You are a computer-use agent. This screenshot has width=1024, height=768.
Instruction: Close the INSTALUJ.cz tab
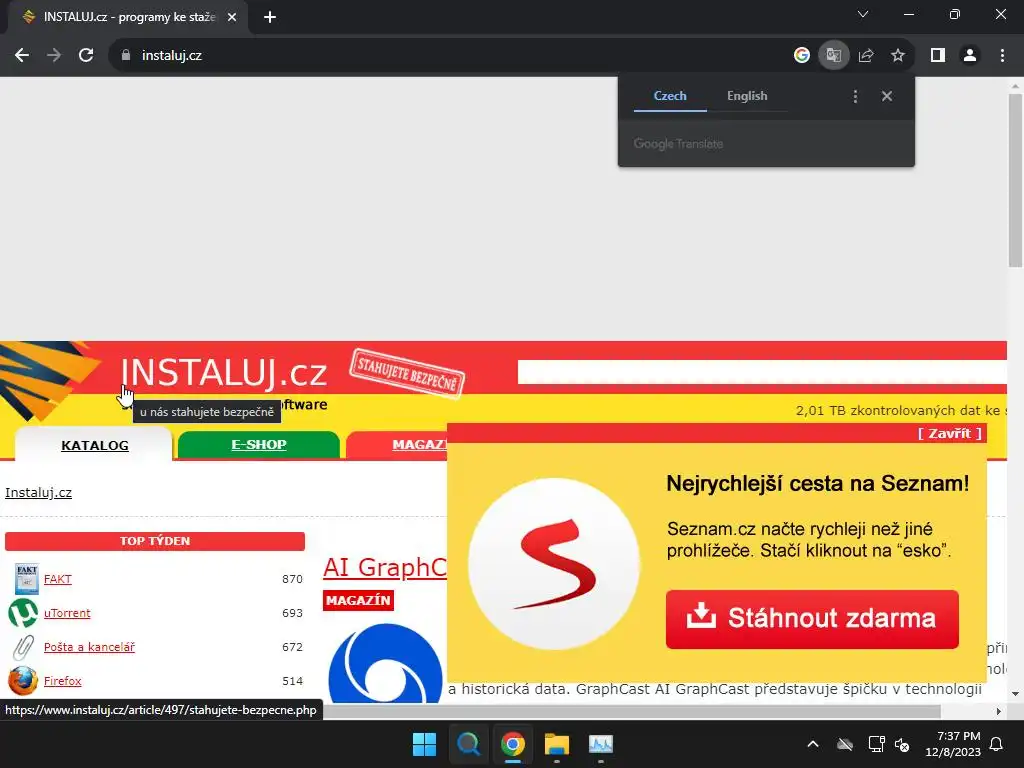232,17
